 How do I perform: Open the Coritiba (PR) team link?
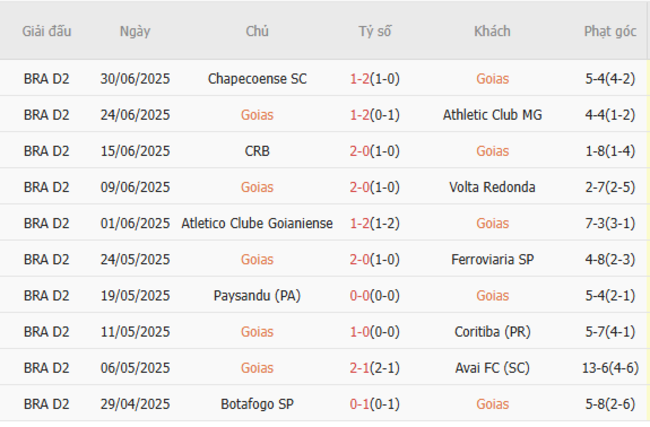click(492, 332)
